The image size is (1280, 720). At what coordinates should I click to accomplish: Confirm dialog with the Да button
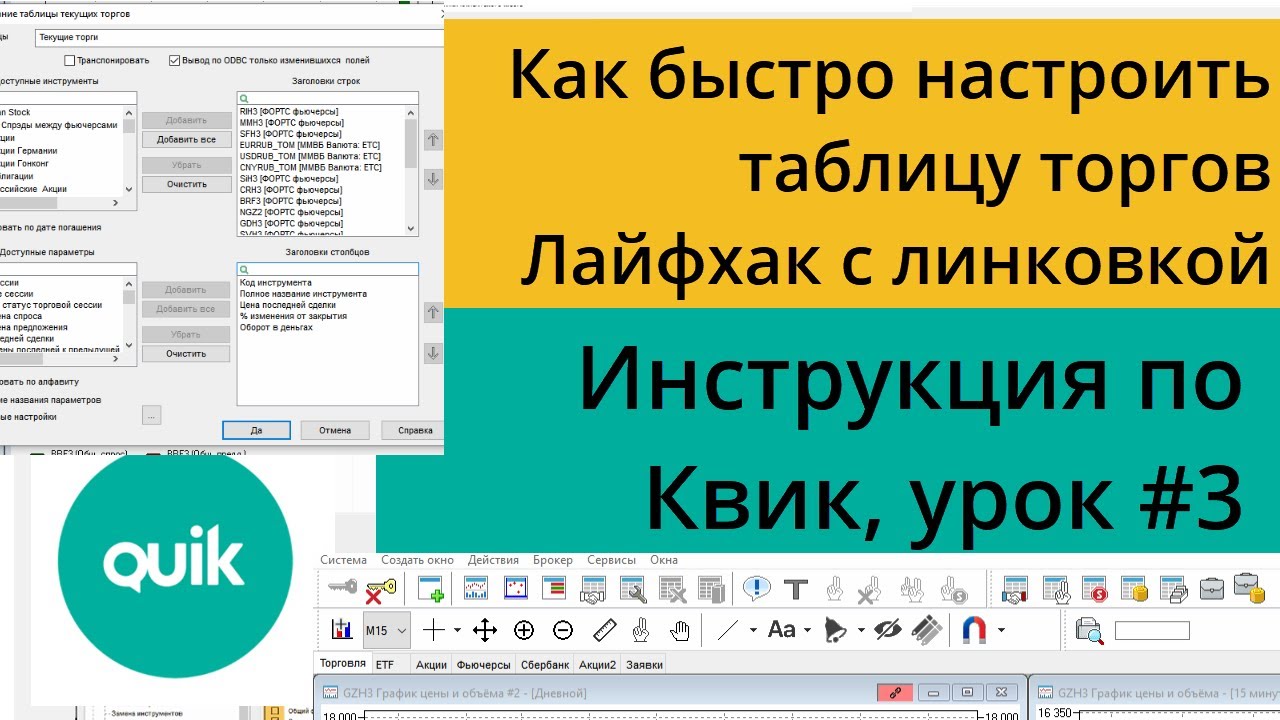pos(256,430)
